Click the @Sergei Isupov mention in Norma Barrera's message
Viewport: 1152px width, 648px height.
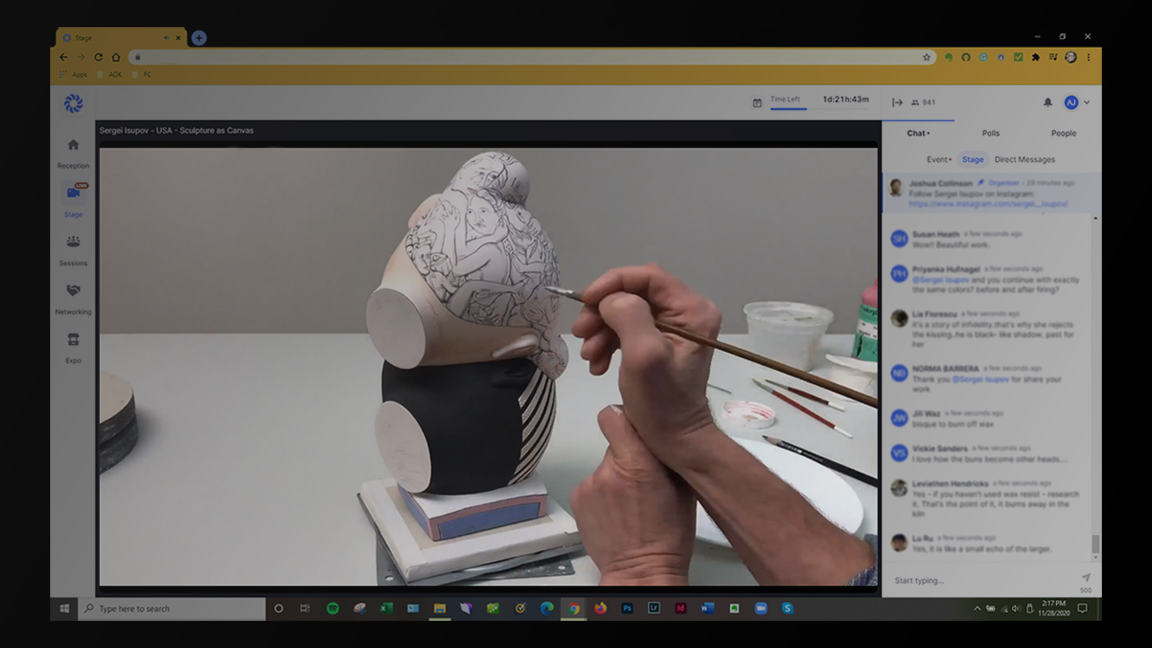(x=980, y=379)
